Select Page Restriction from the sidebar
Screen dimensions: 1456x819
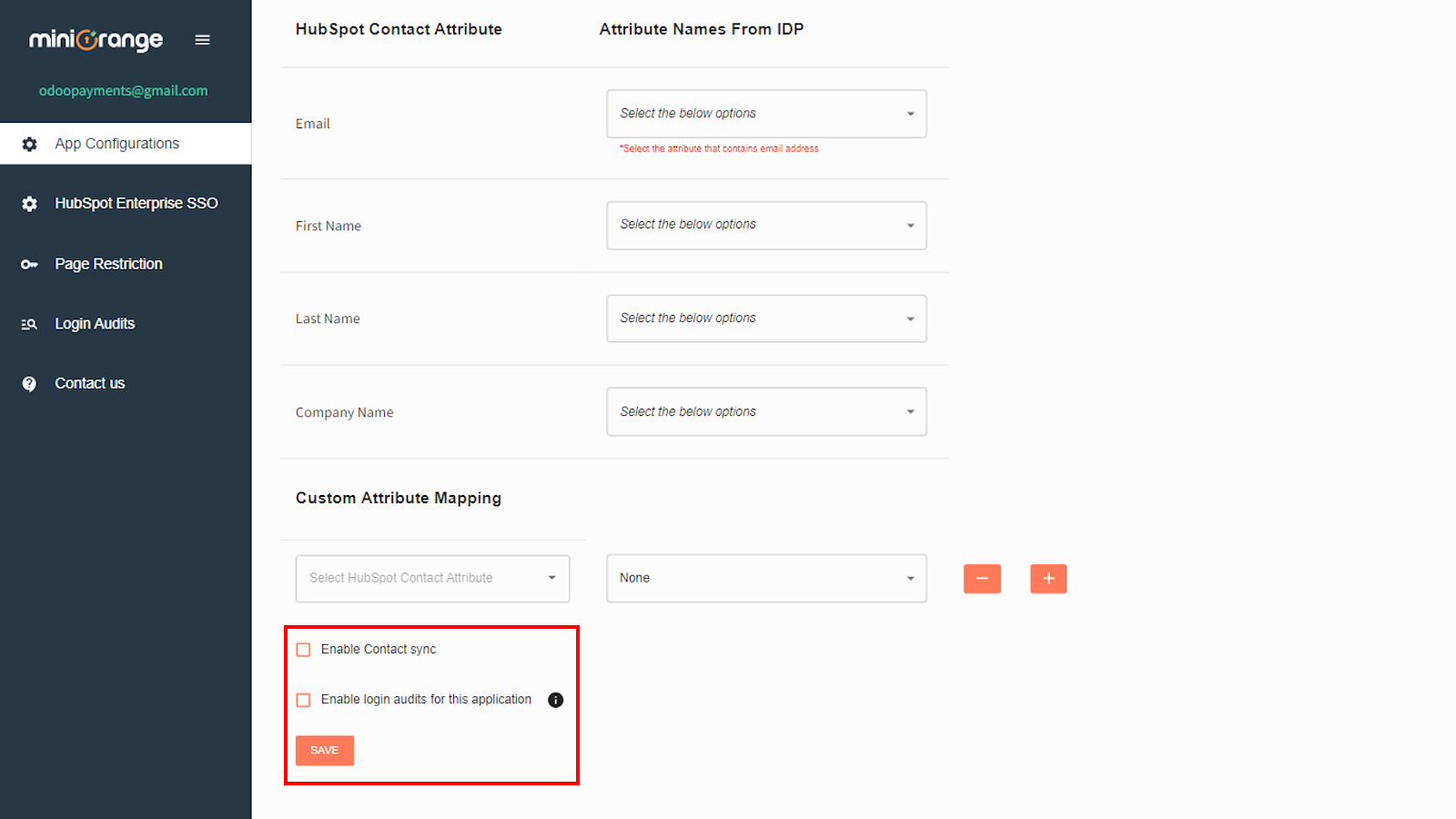tap(108, 264)
